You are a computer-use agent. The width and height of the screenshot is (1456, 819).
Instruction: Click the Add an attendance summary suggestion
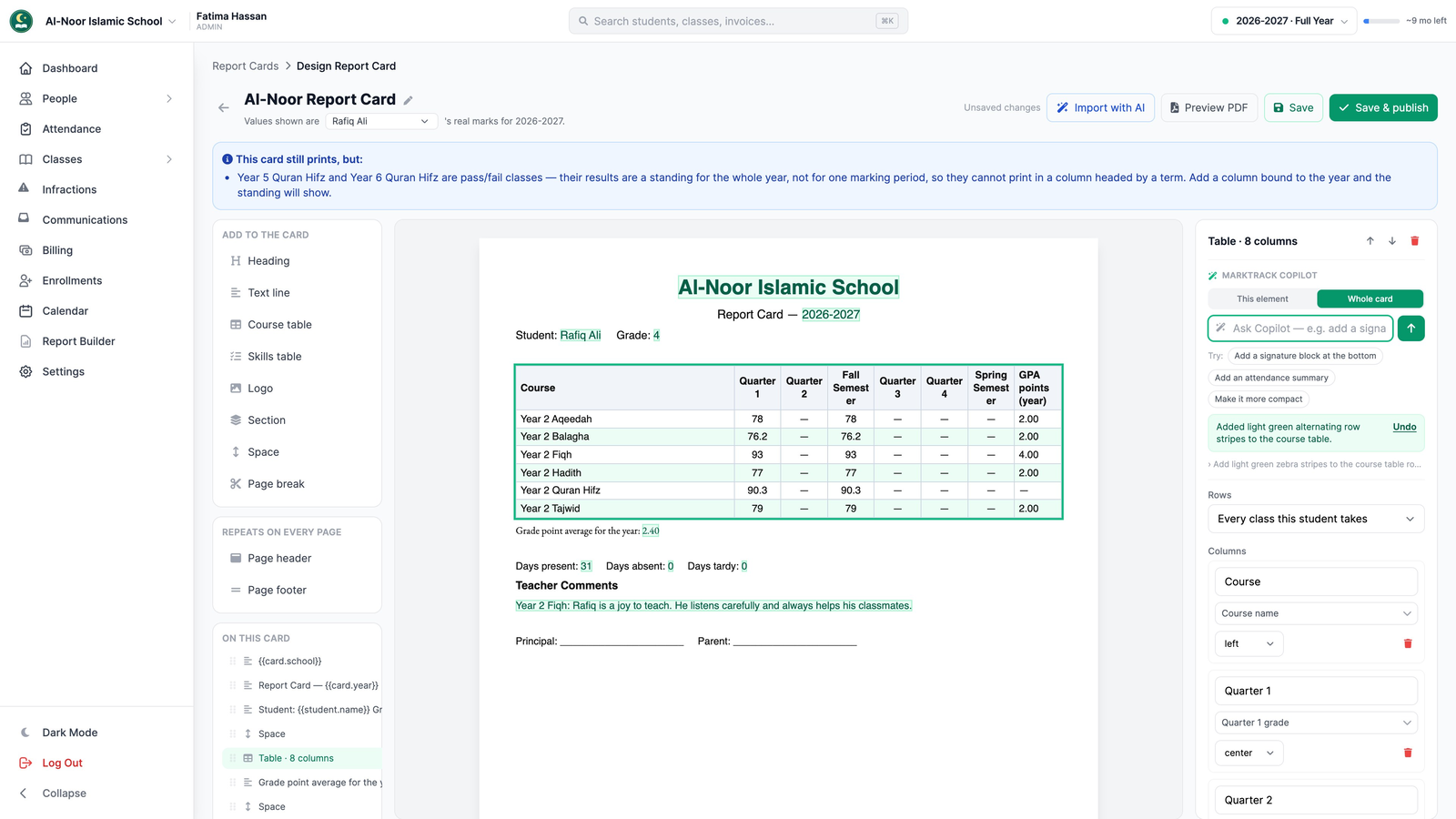pos(1271,378)
